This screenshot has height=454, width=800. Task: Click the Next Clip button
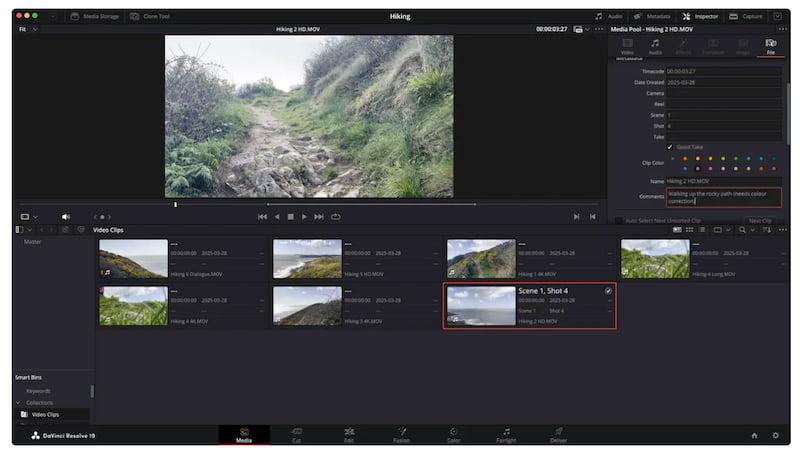(760, 220)
